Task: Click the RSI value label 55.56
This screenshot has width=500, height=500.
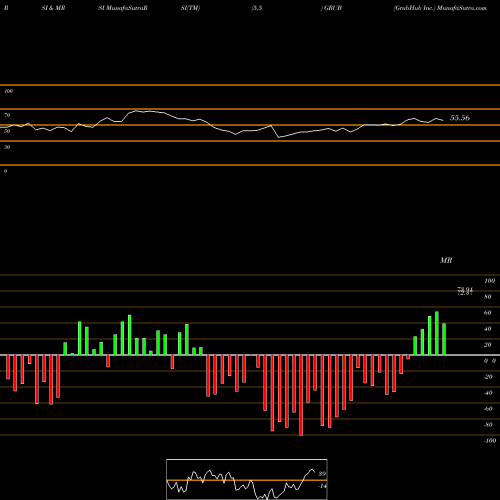Action: 460,118
